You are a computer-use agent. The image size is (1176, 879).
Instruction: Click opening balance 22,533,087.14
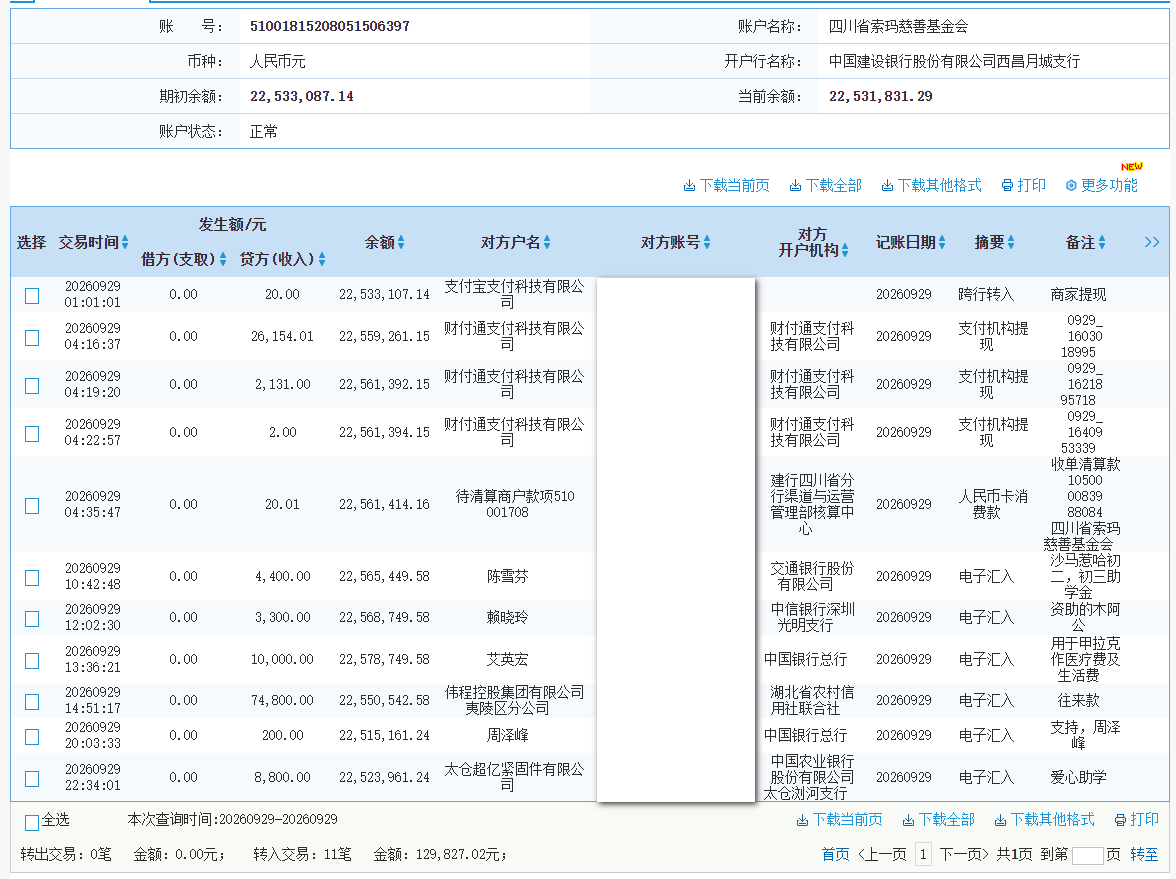[x=302, y=96]
